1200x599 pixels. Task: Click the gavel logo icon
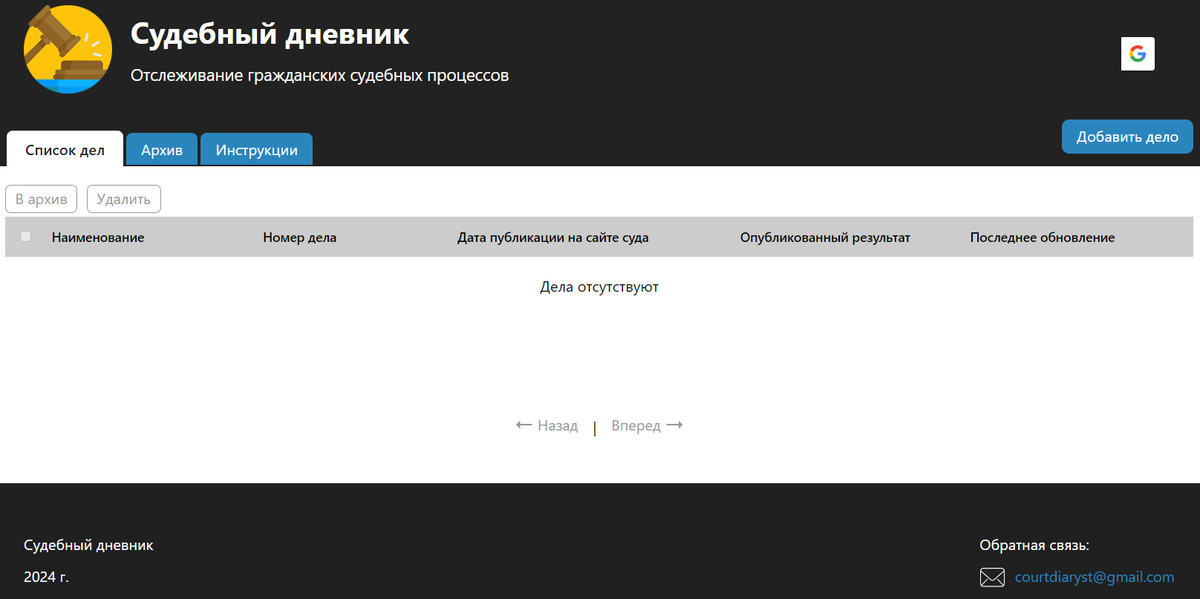coord(68,49)
